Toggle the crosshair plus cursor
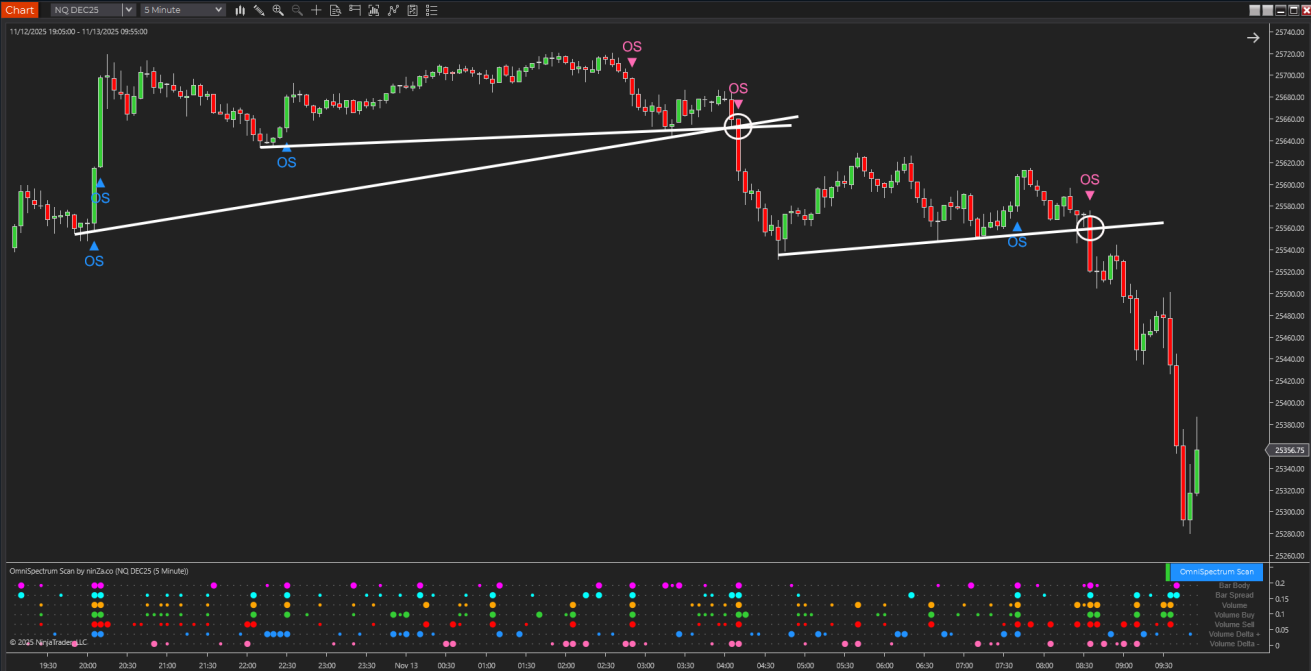This screenshot has height=671, width=1311. pyautogui.click(x=316, y=10)
